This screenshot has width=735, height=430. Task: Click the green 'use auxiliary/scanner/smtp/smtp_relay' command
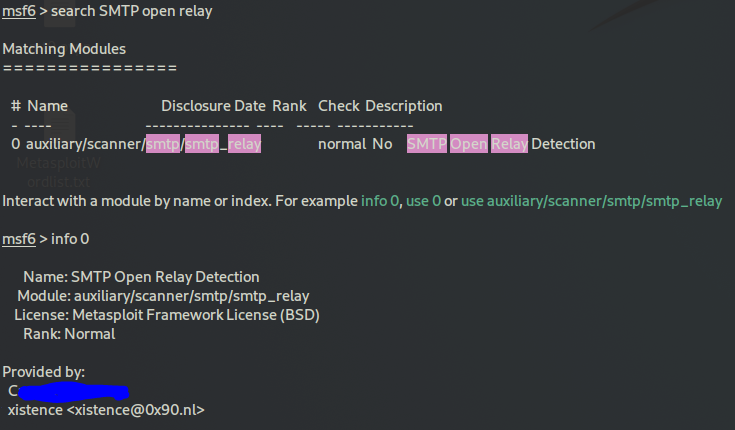point(591,201)
